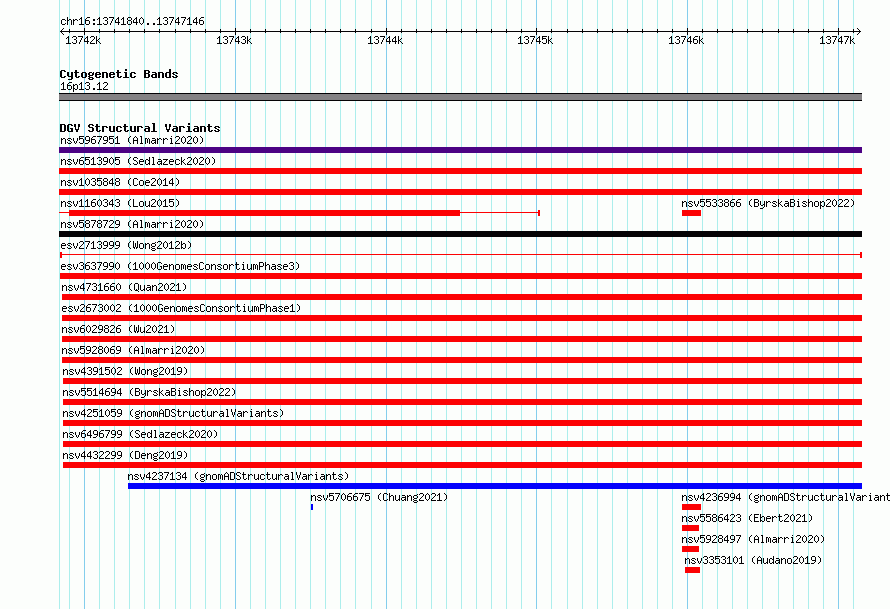The width and height of the screenshot is (890, 609).
Task: Select the nsv4236994 gnomAD label
Action: pyautogui.click(x=786, y=497)
